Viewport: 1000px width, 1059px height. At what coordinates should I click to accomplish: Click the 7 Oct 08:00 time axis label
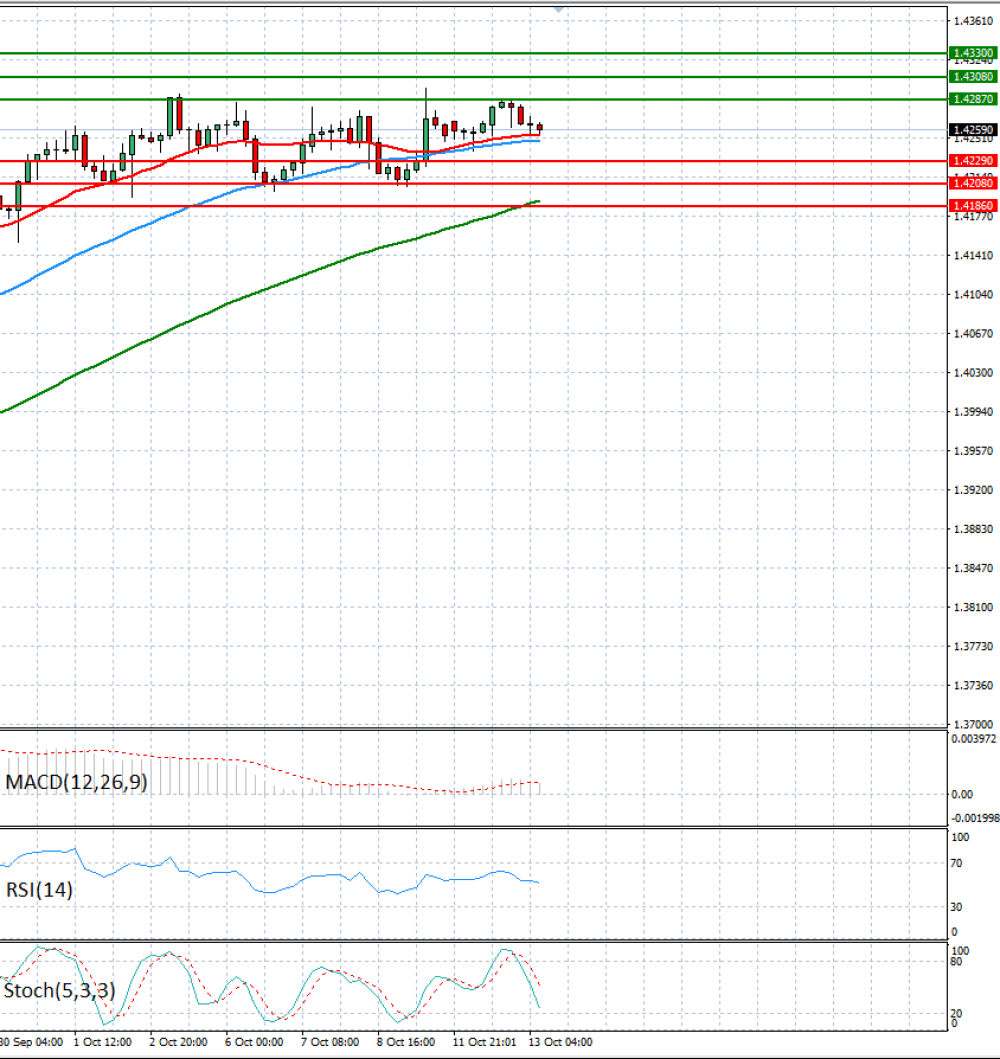[330, 1042]
